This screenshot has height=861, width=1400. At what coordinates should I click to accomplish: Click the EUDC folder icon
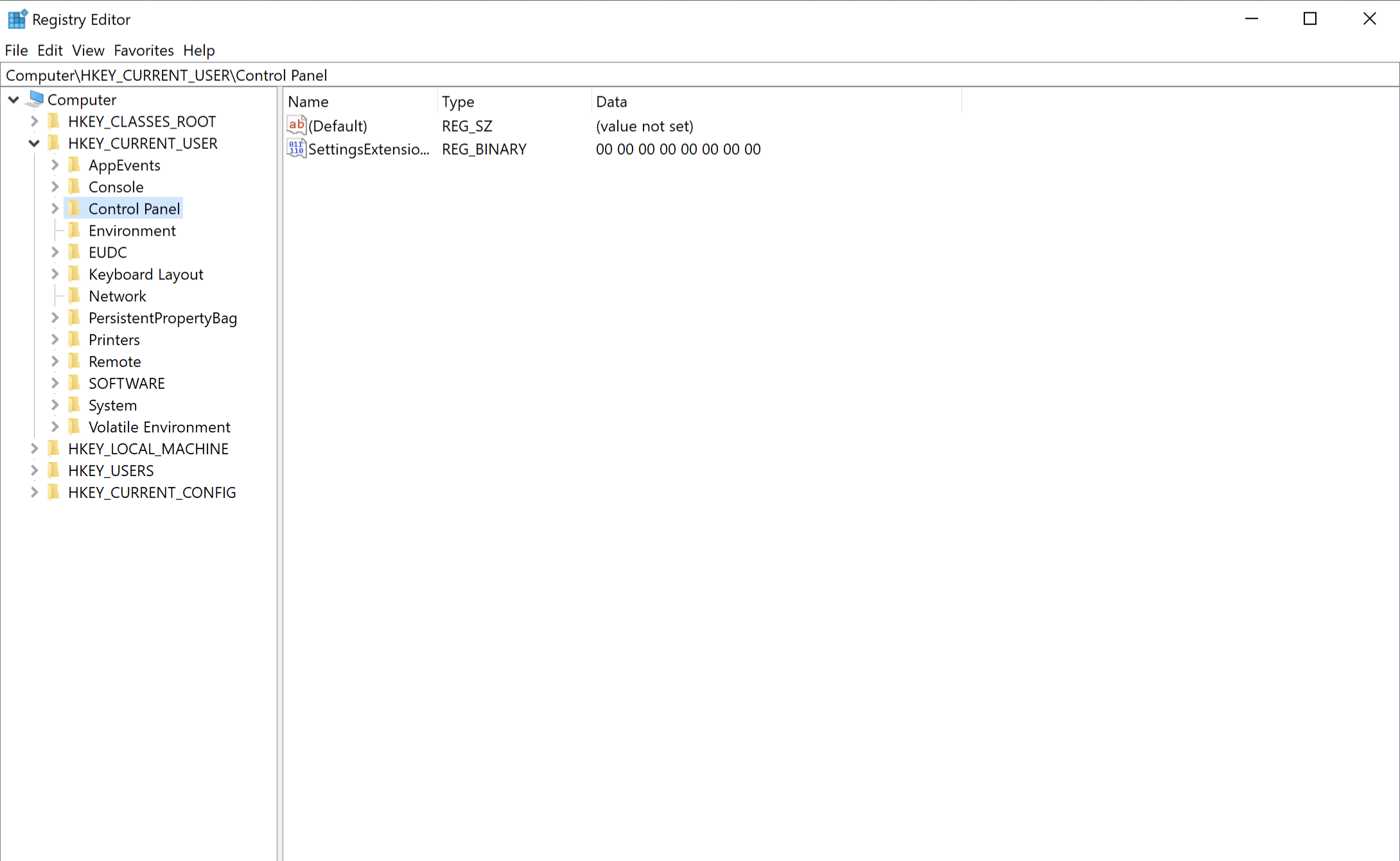click(x=74, y=252)
